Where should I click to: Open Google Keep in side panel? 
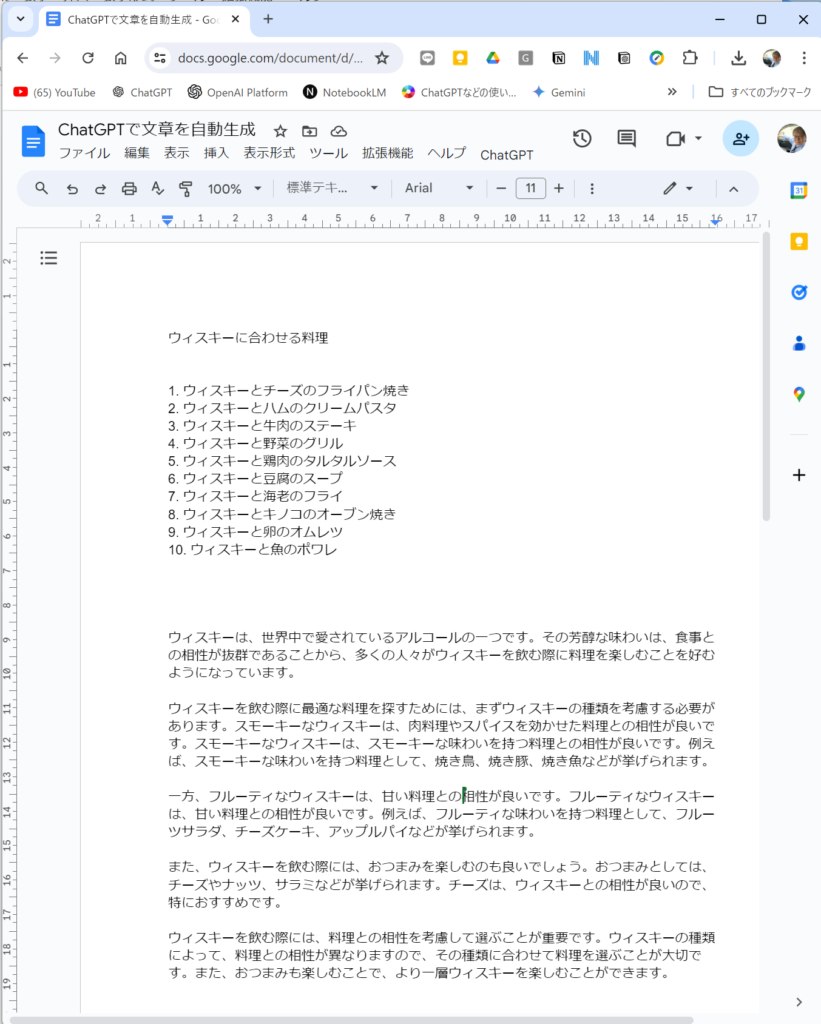(x=798, y=241)
